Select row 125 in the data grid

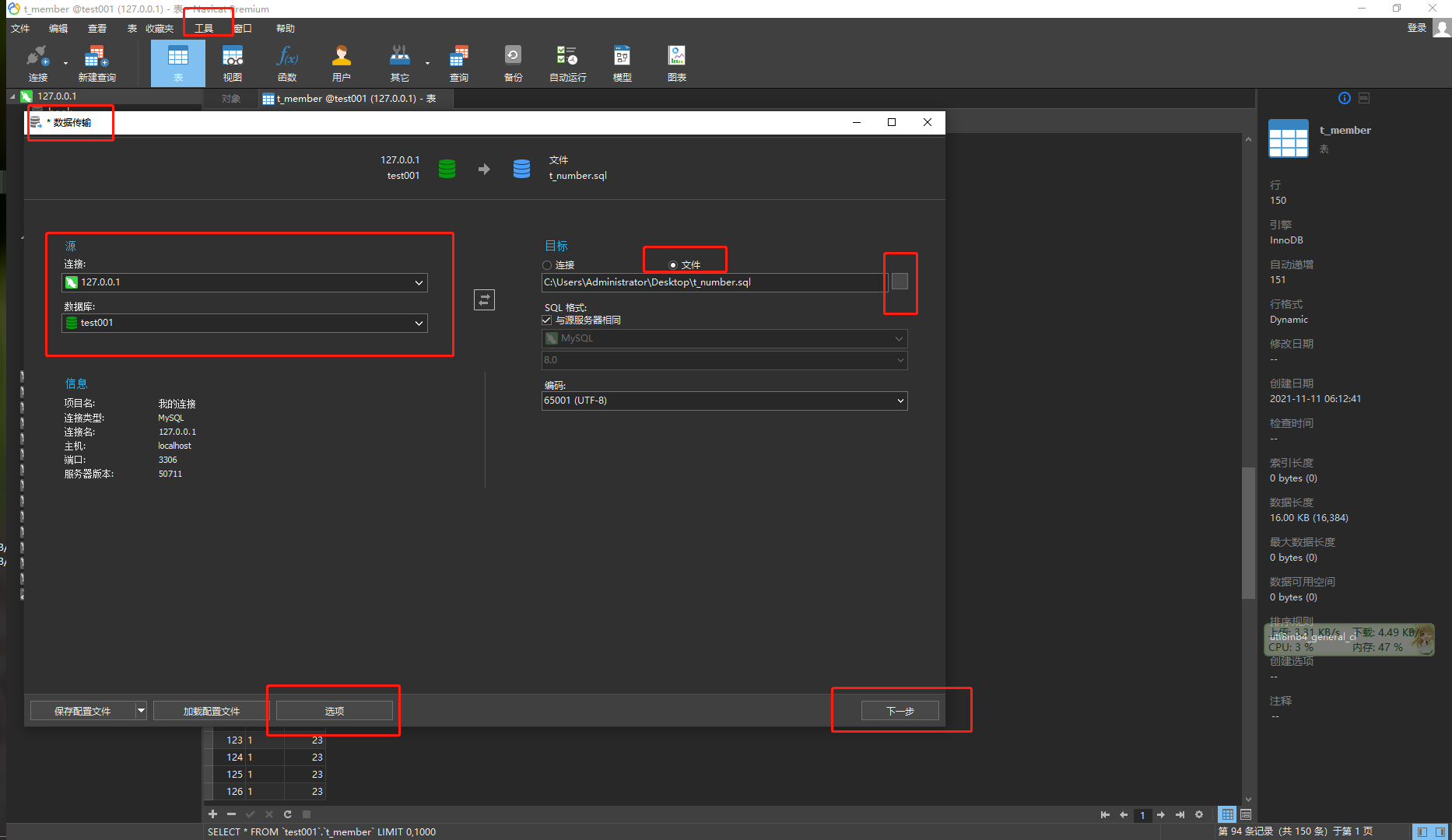click(x=265, y=775)
